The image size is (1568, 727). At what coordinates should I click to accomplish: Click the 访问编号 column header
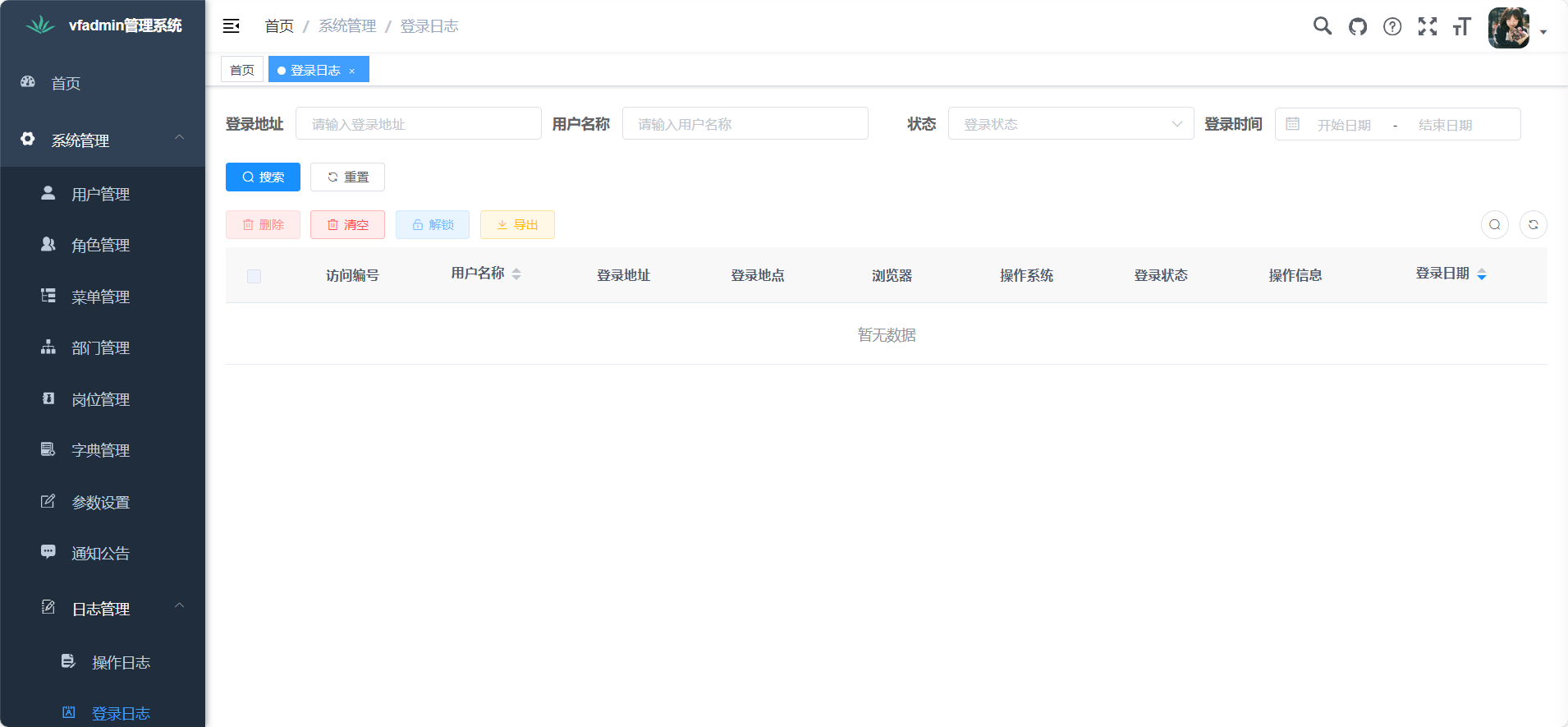tap(352, 275)
